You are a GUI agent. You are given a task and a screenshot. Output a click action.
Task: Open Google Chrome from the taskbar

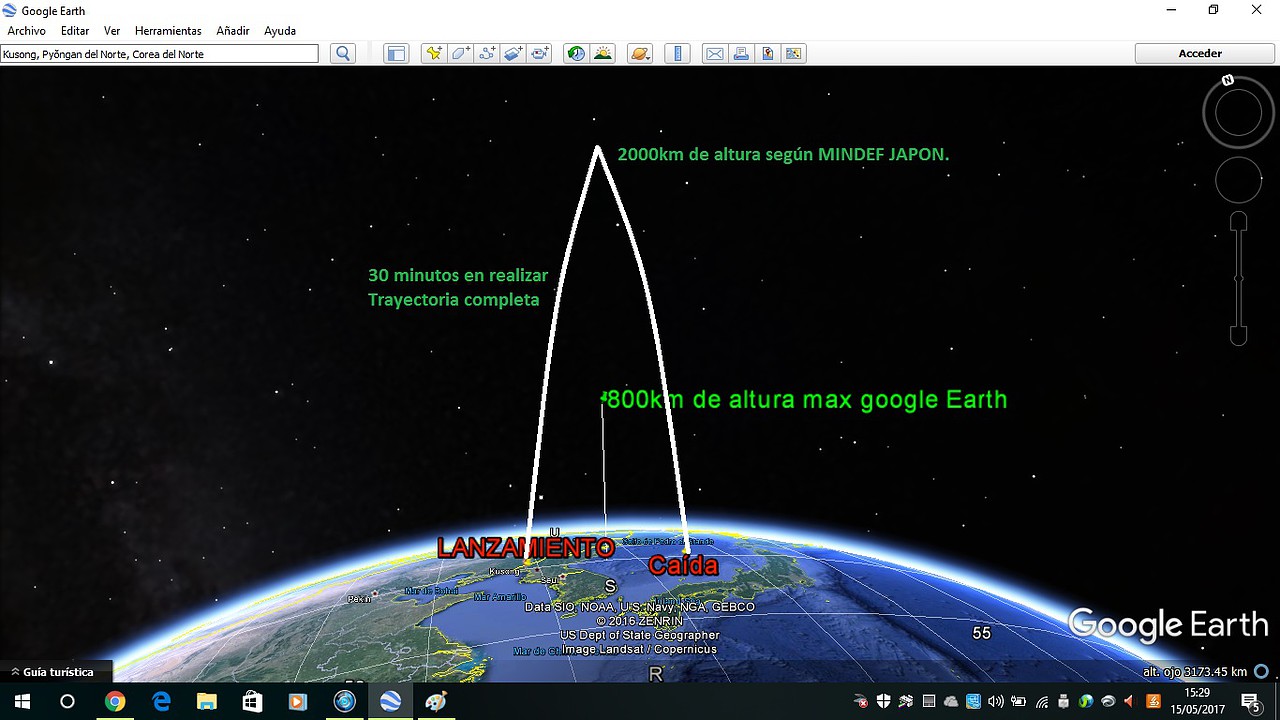click(115, 702)
